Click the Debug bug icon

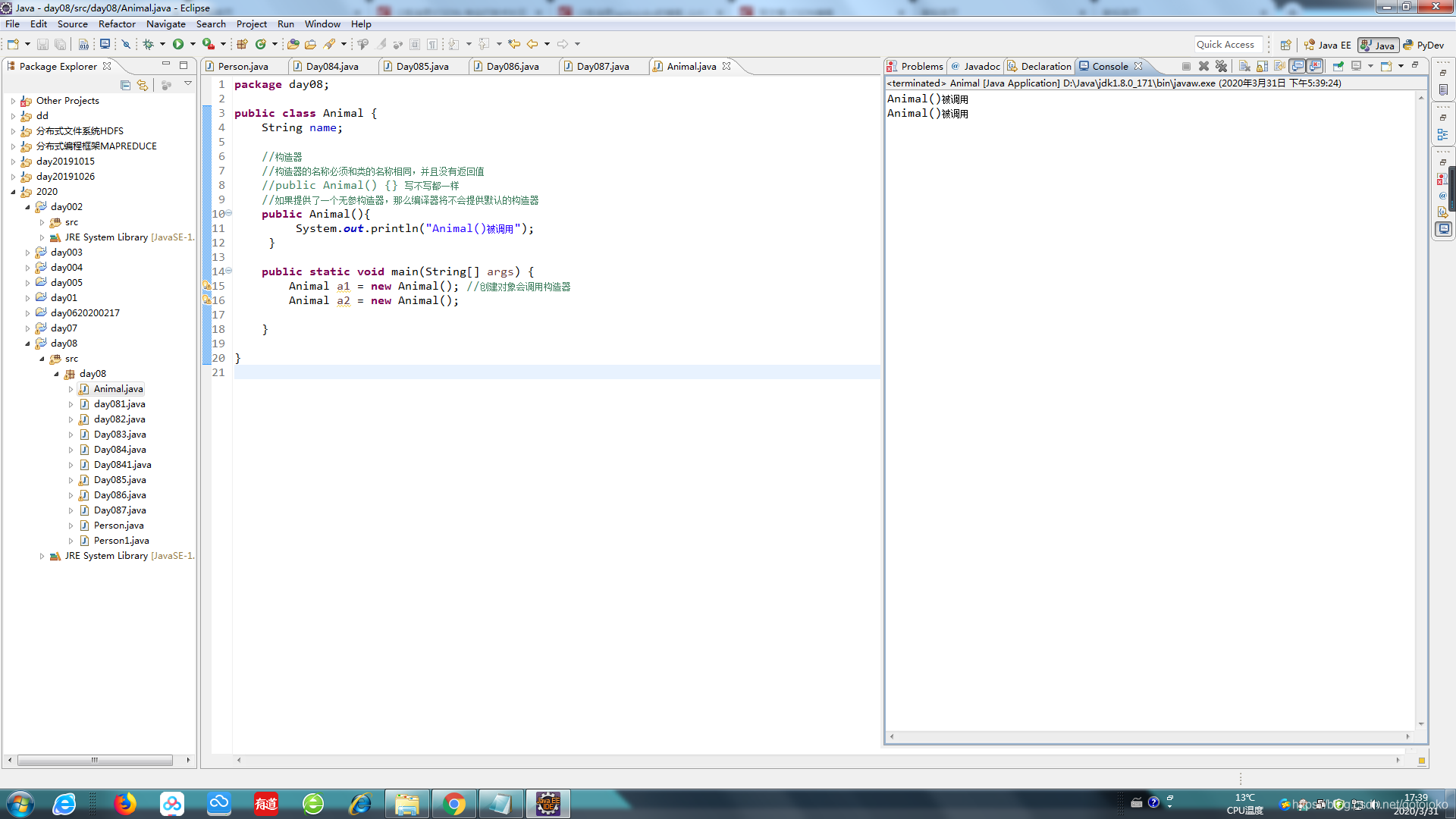click(x=148, y=44)
